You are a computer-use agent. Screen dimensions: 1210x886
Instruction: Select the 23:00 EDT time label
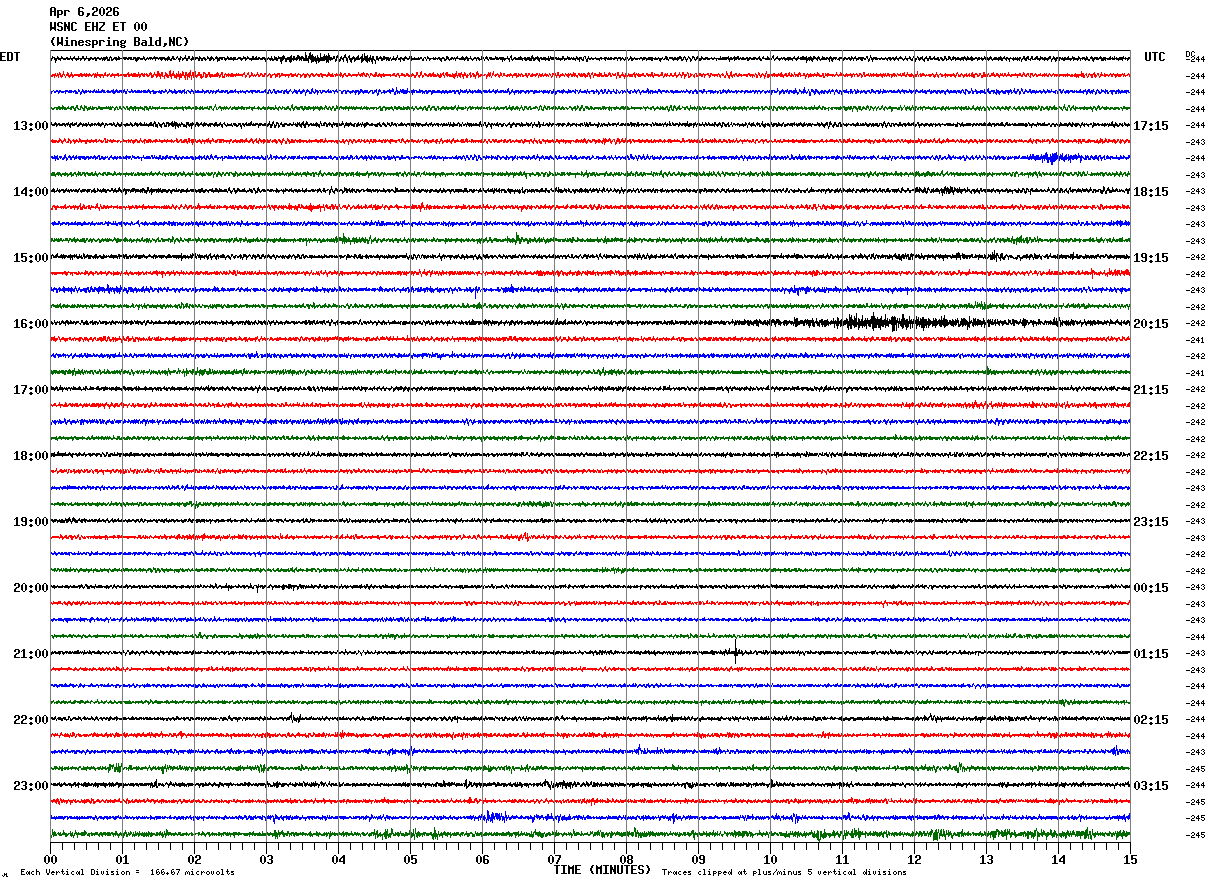tap(30, 785)
